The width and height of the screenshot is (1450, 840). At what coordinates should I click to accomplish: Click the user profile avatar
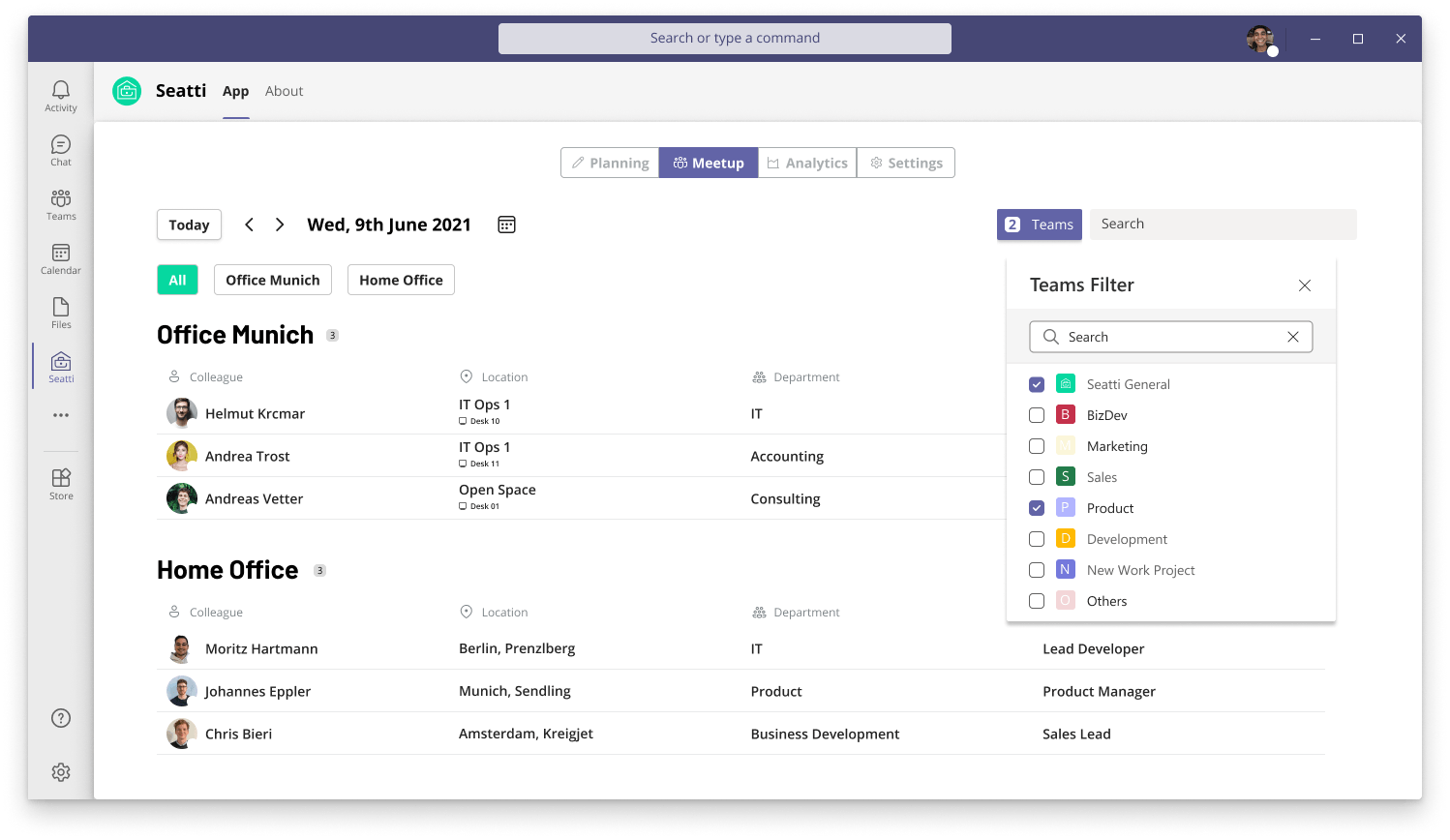pos(1260,39)
